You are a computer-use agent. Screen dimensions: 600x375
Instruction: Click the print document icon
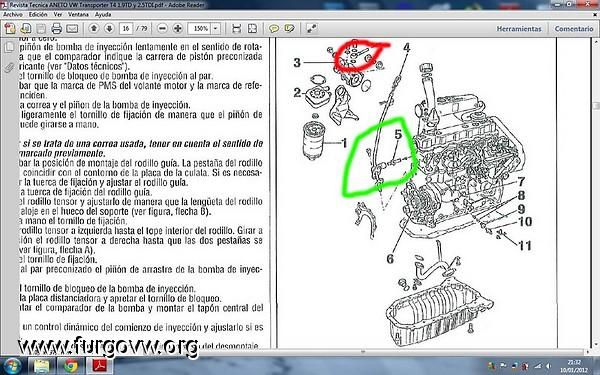[57, 29]
